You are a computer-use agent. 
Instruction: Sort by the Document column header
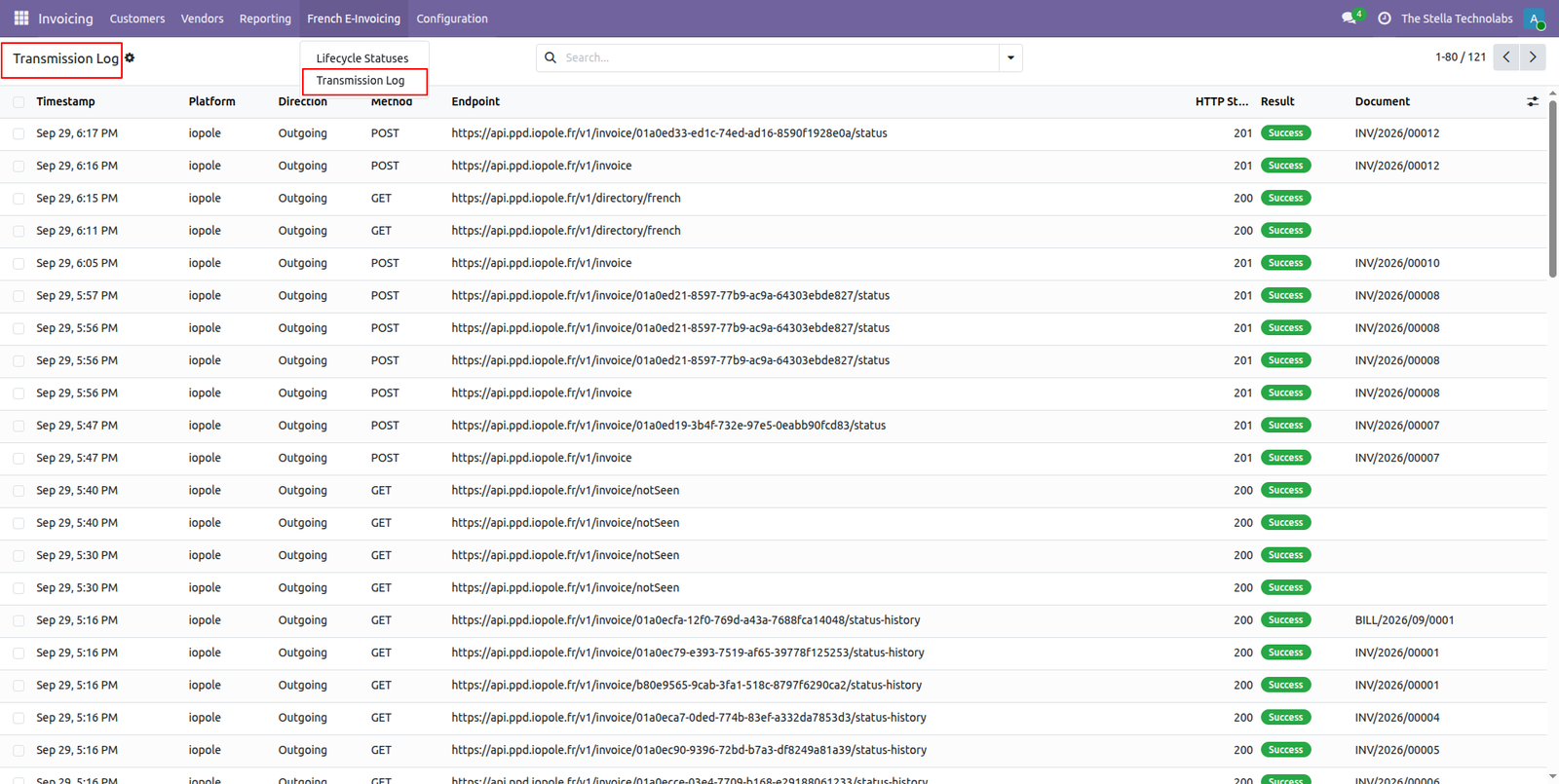[x=1382, y=101]
